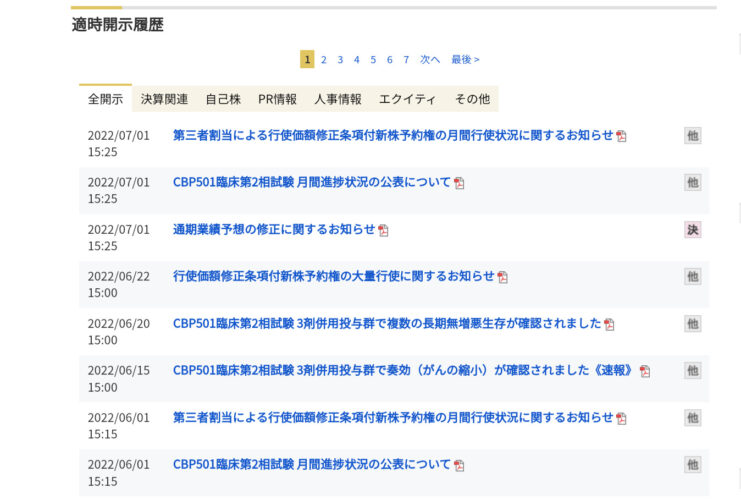The height and width of the screenshot is (500, 741).
Task: Click 他 badge on 2022/06/01 CBP501 row
Action: click(x=692, y=465)
